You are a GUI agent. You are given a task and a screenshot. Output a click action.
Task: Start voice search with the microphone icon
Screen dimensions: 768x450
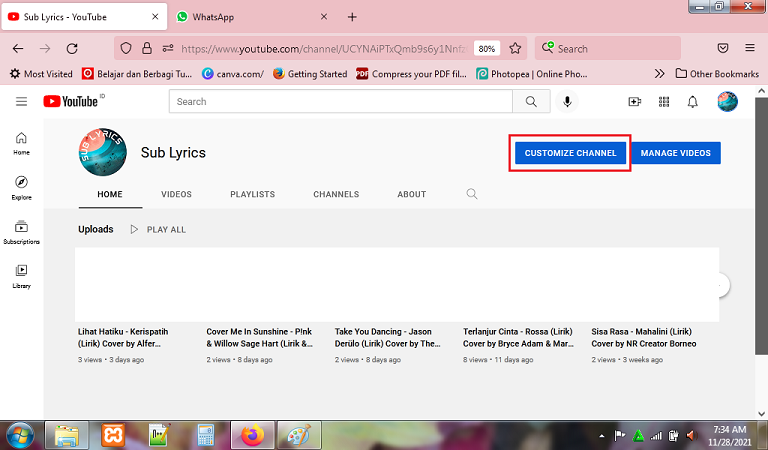567,101
